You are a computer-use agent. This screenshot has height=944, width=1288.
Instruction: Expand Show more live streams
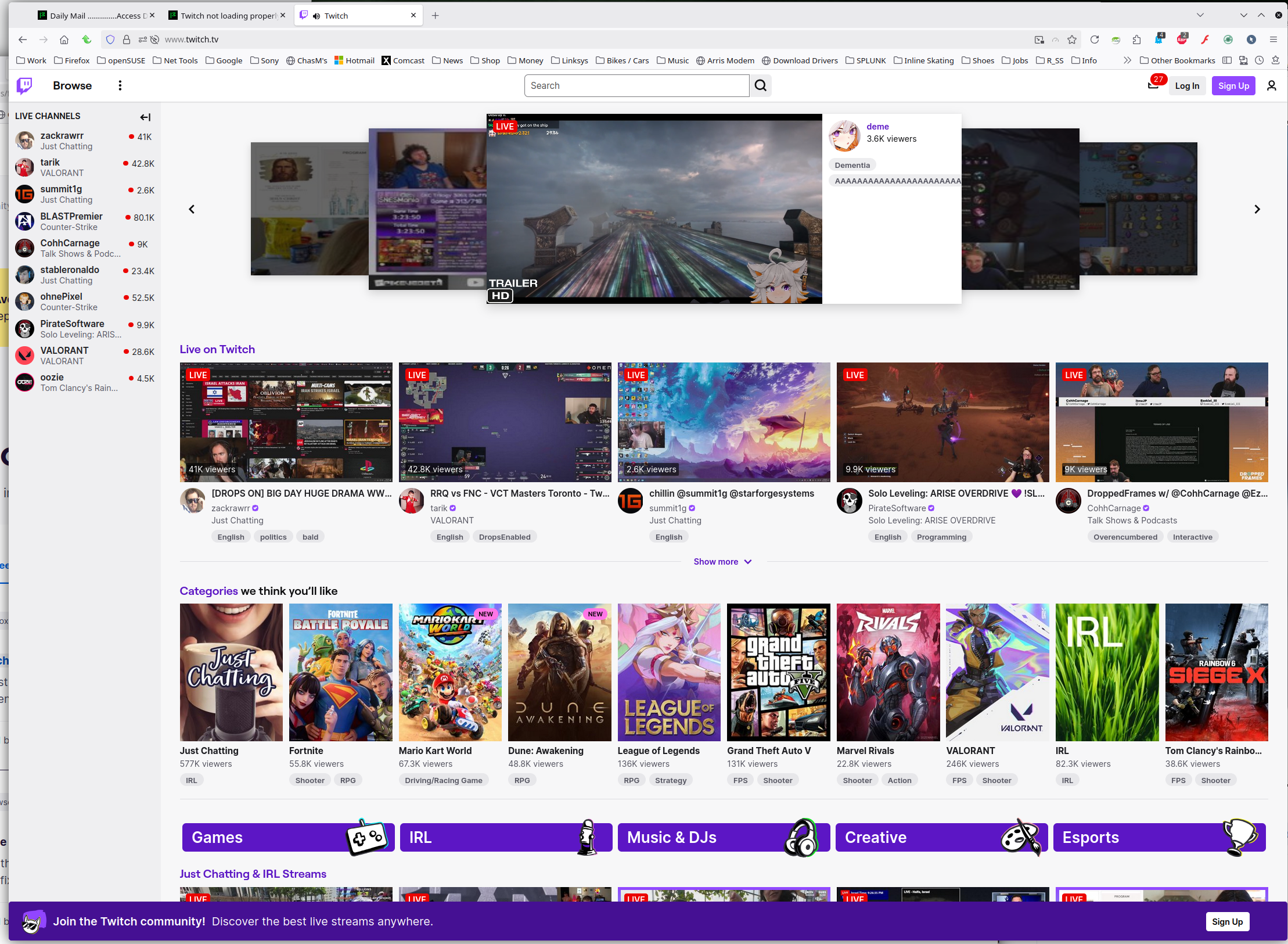722,562
